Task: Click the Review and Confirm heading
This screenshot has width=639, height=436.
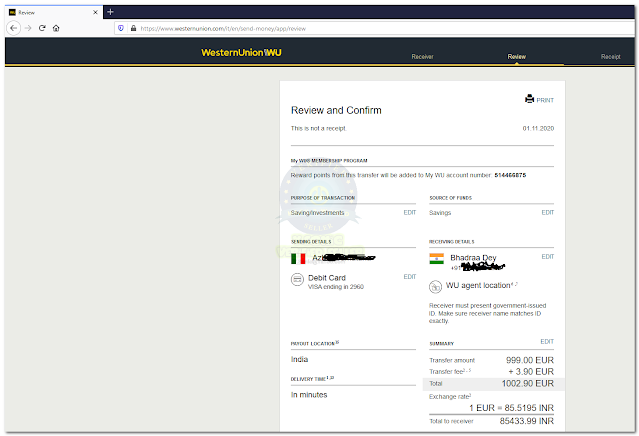Action: click(x=336, y=110)
